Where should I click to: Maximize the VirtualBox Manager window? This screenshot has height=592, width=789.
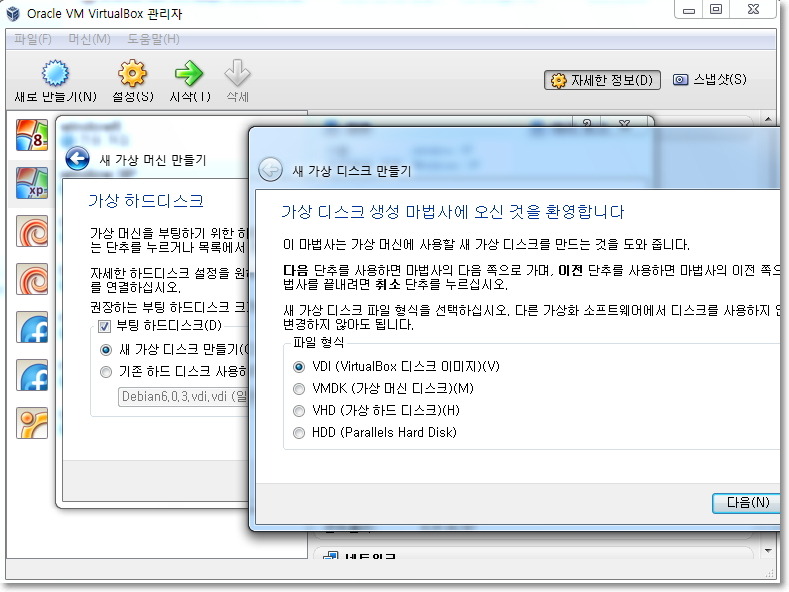tap(716, 9)
